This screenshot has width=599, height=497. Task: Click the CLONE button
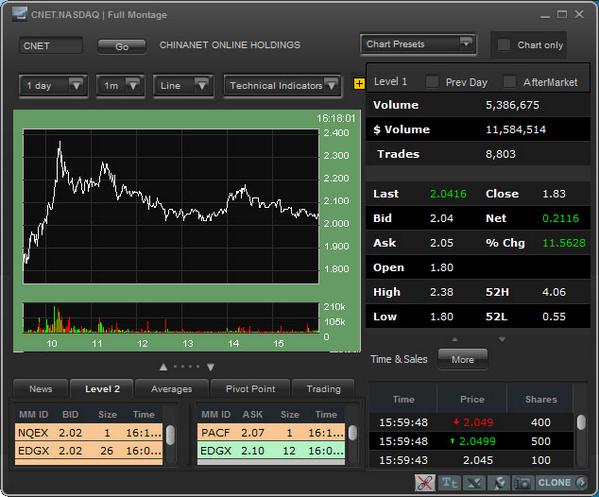point(554,483)
